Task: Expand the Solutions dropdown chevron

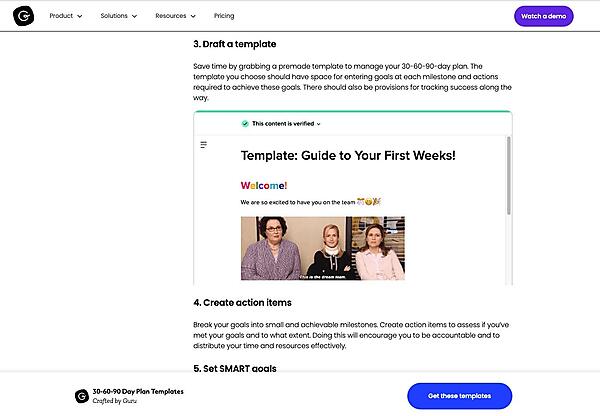Action: (x=134, y=16)
